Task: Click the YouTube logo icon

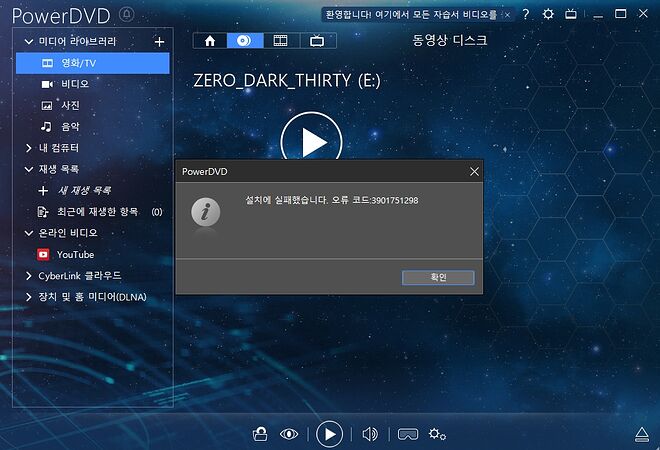Action: pyautogui.click(x=43, y=254)
